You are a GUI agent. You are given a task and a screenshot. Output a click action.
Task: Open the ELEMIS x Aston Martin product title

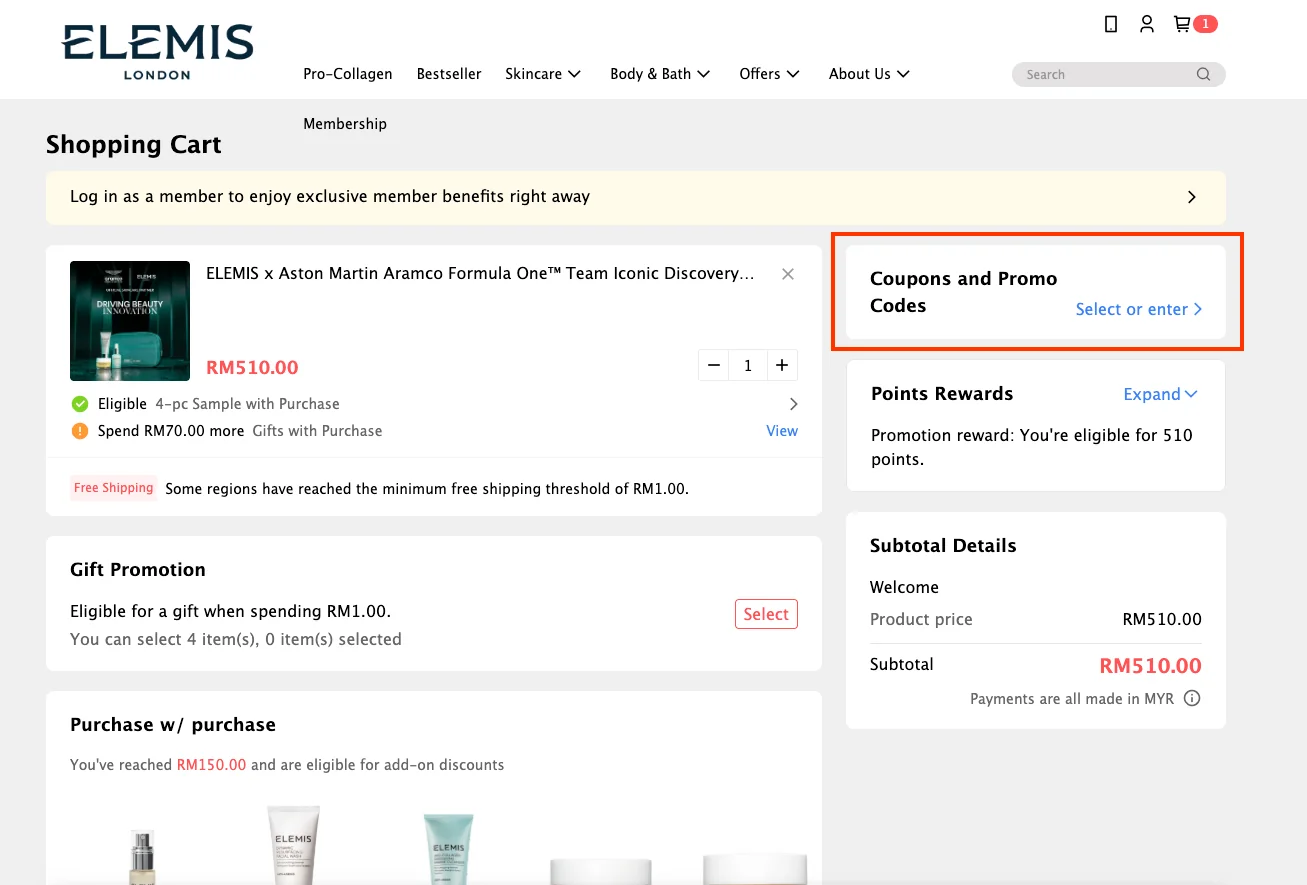[x=480, y=273]
